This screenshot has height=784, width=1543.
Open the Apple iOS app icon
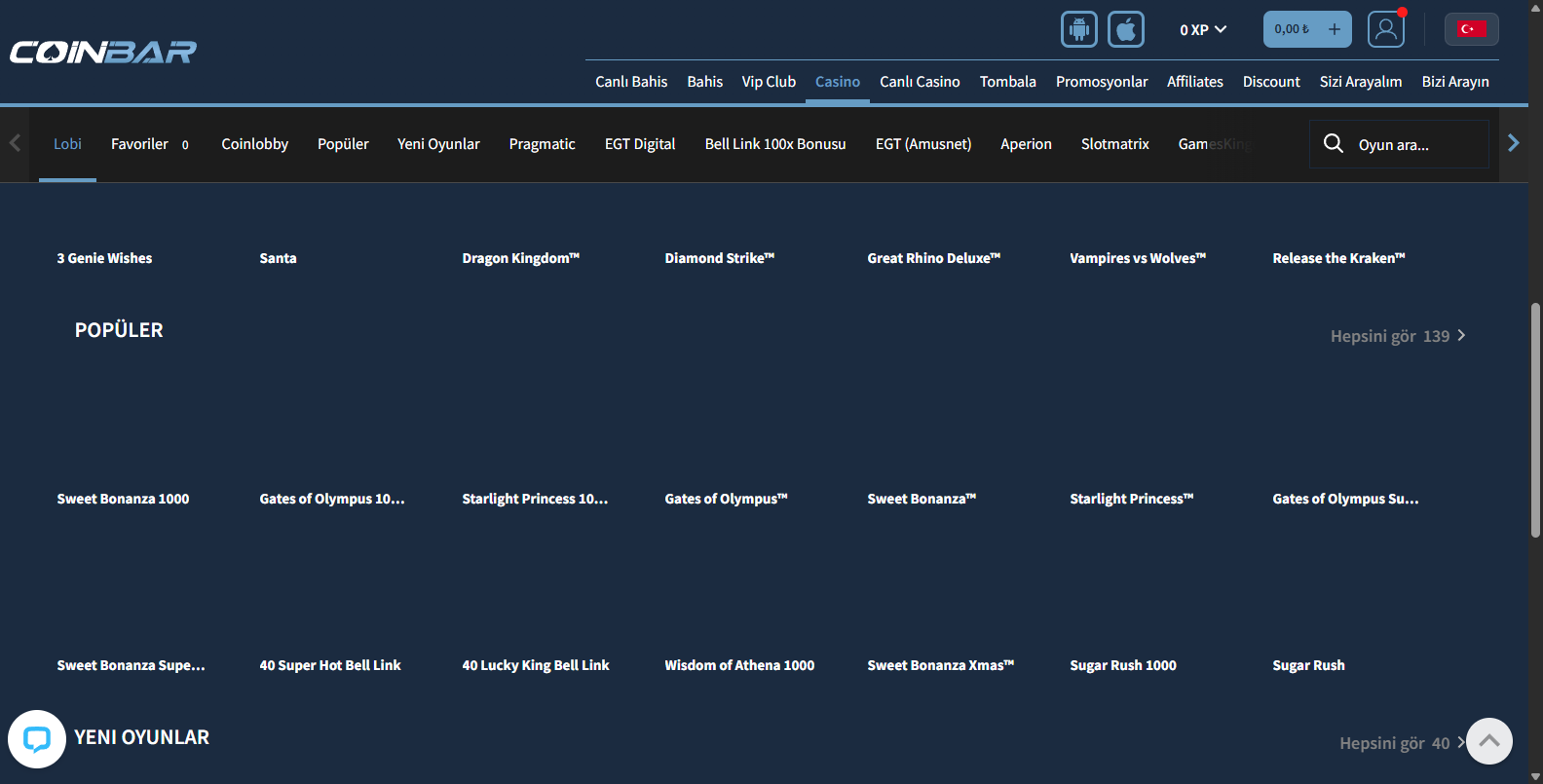point(1125,29)
